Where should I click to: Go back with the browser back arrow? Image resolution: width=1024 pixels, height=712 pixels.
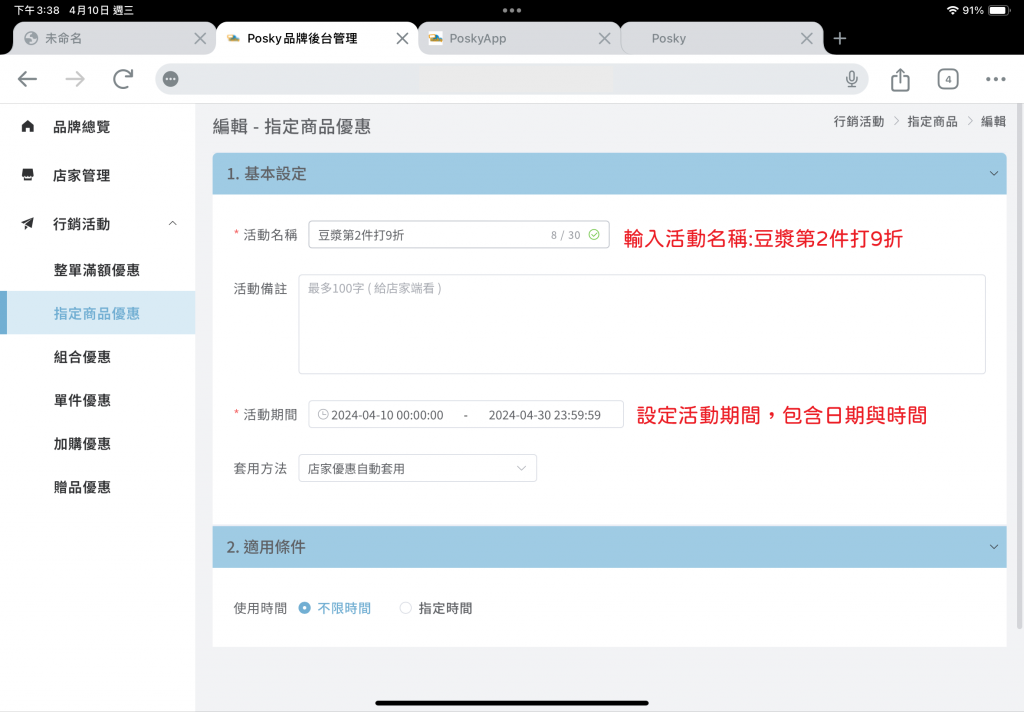pyautogui.click(x=27, y=79)
